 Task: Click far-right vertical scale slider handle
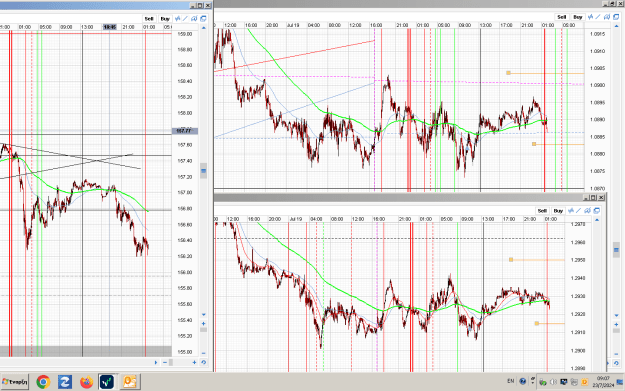pos(616,250)
